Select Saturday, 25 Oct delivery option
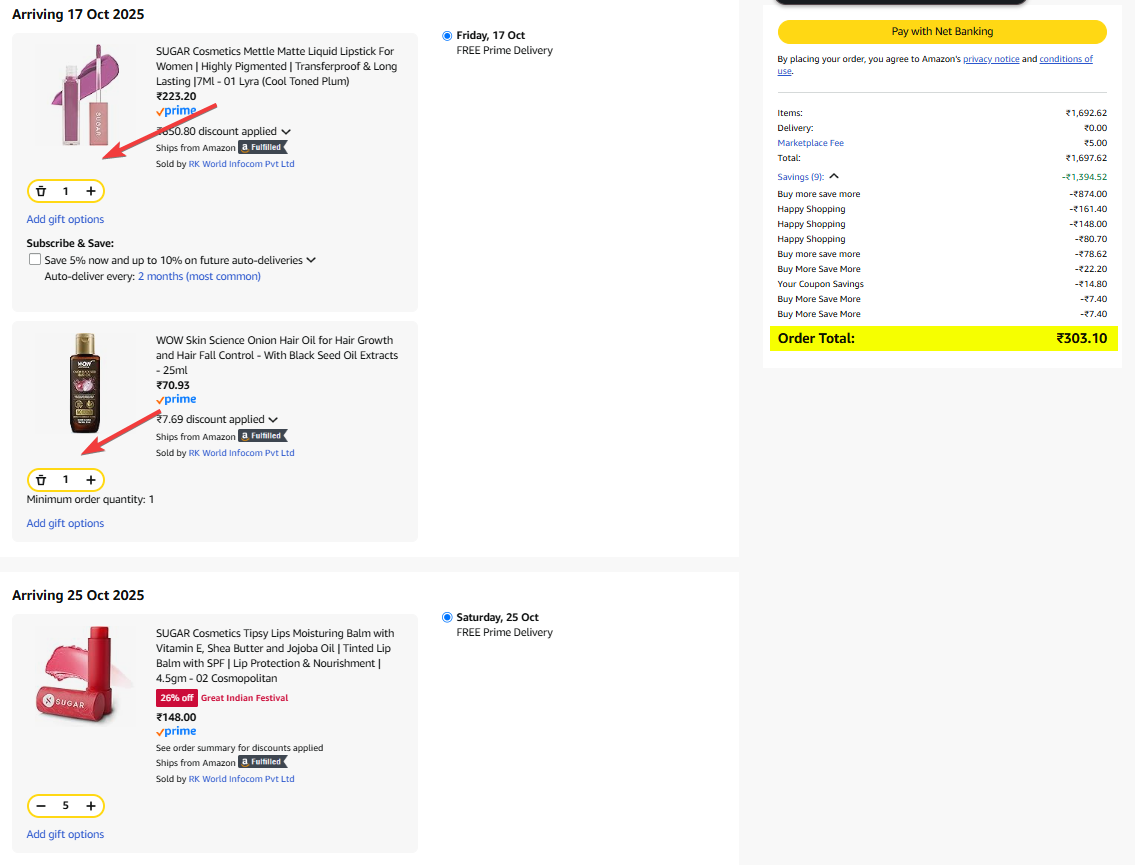This screenshot has height=865, width=1135. [447, 618]
